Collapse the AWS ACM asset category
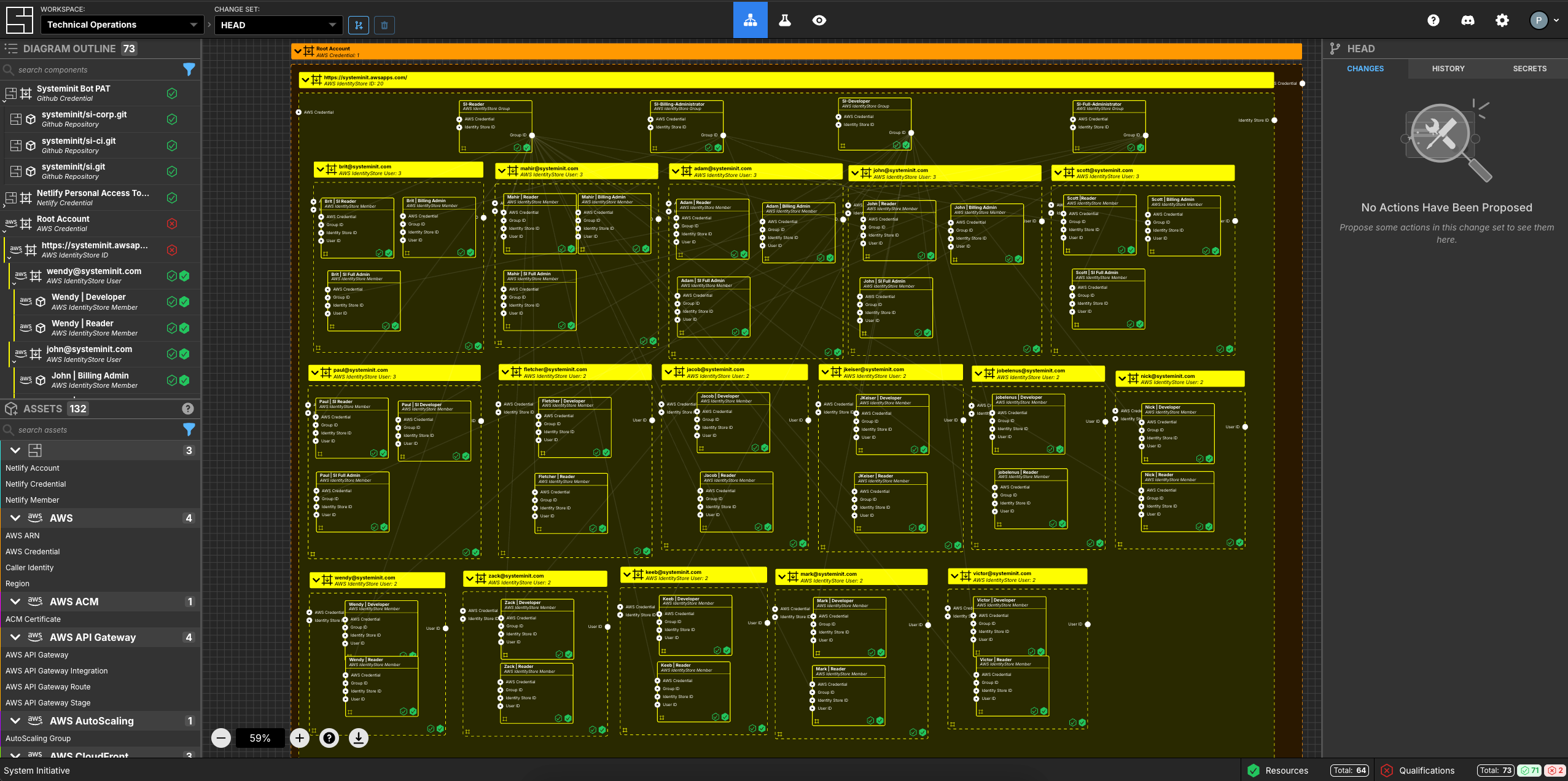Image resolution: width=1568 pixels, height=781 pixels. pos(15,602)
